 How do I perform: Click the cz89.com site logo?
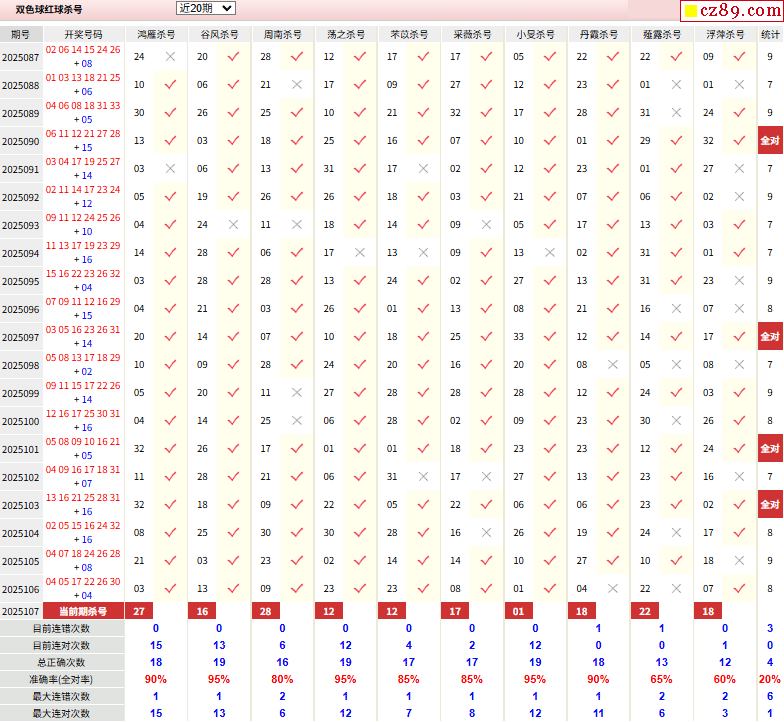pyautogui.click(x=730, y=12)
